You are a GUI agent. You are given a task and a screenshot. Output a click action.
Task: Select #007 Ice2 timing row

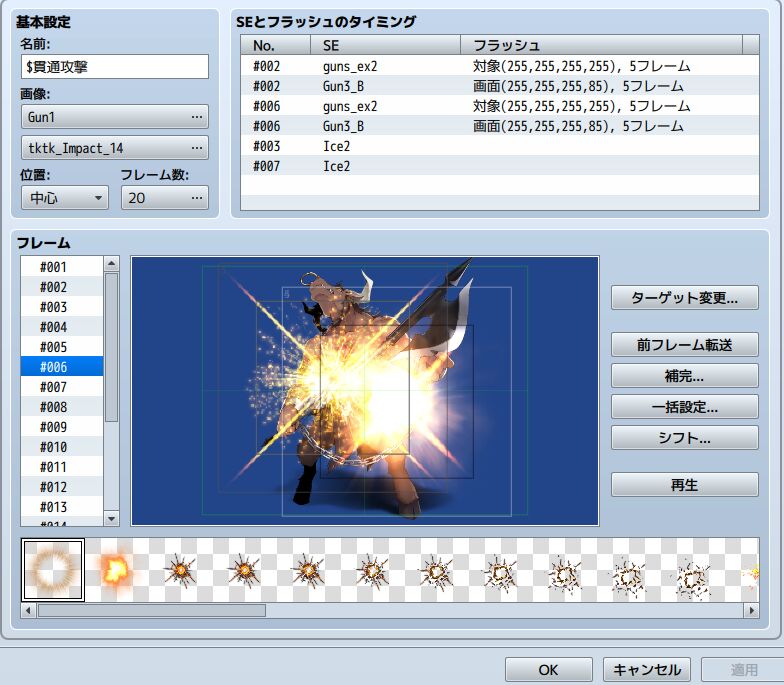click(500, 166)
